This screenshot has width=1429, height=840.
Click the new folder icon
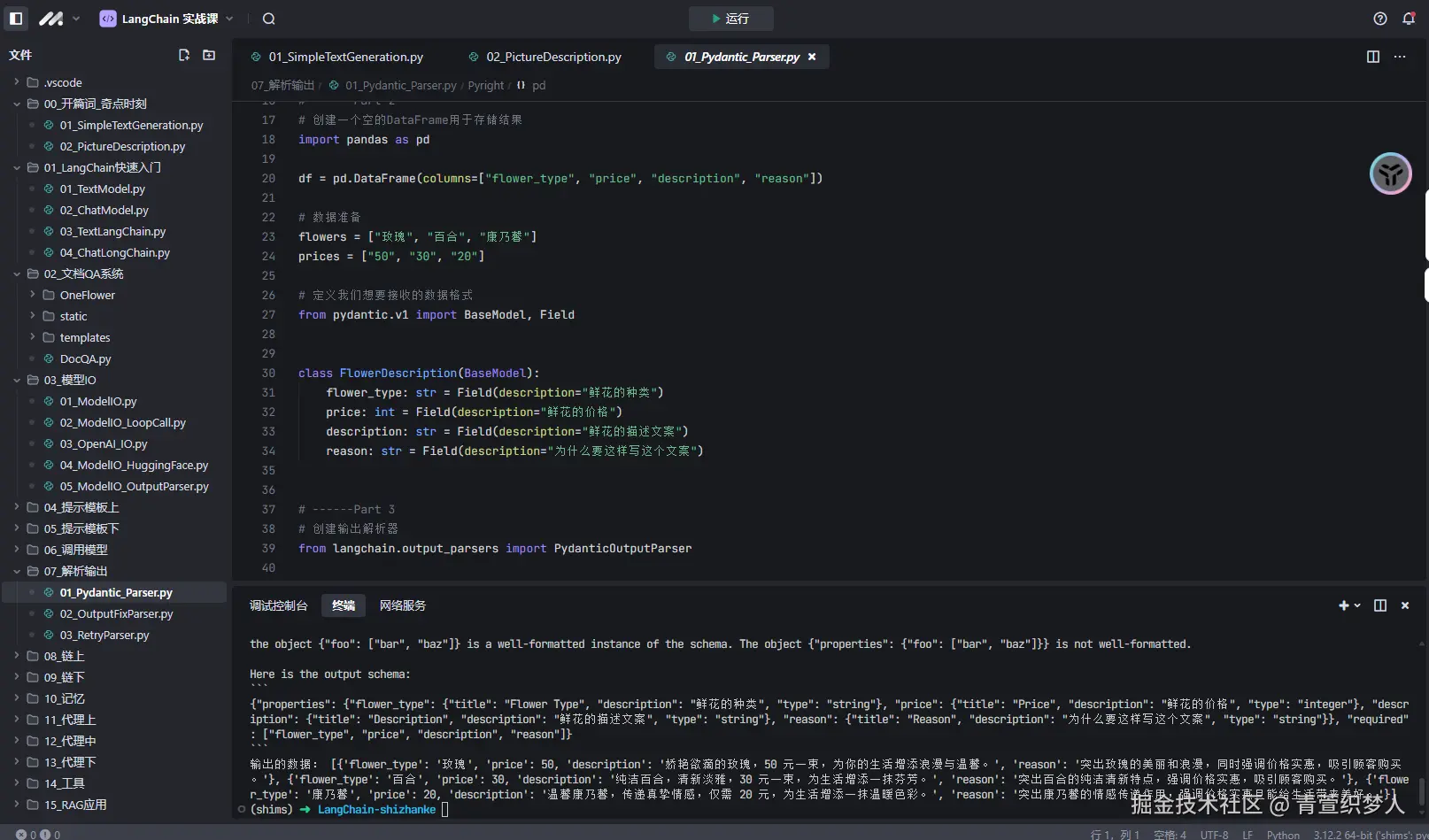coord(209,55)
